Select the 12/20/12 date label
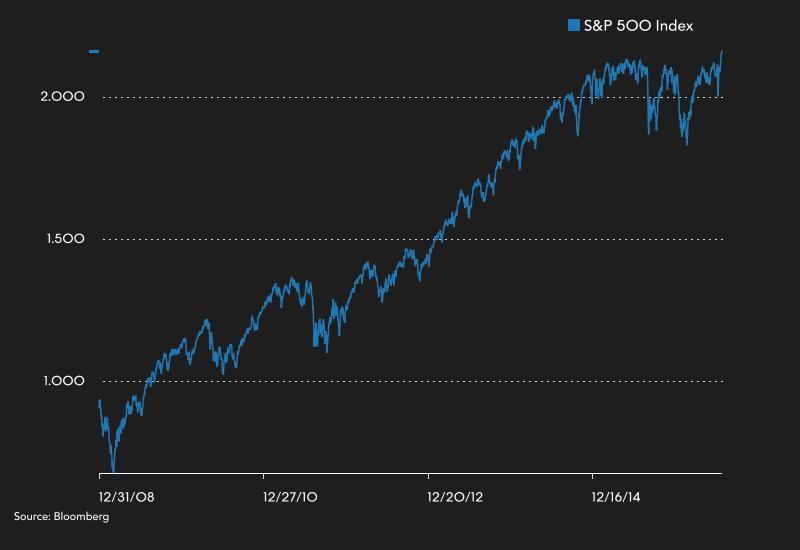This screenshot has width=800, height=550. [x=457, y=494]
